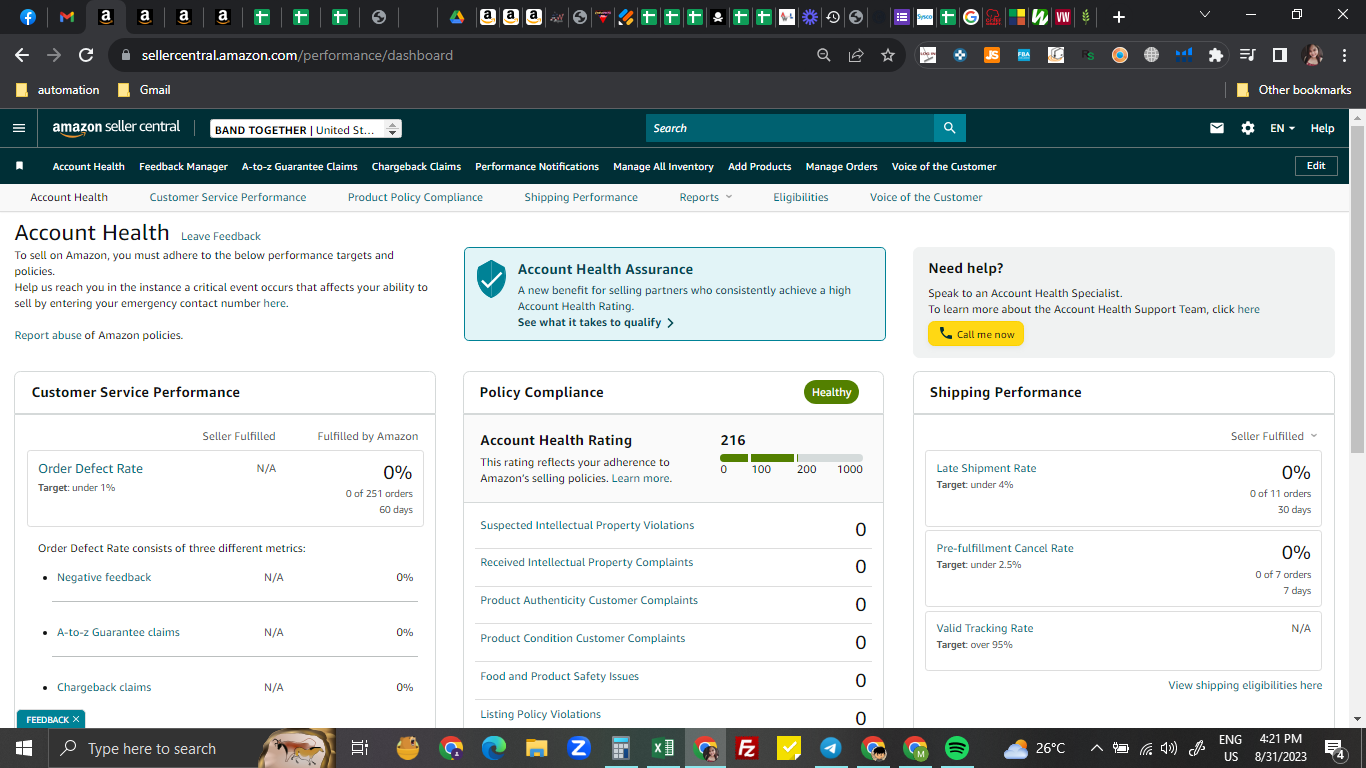
Task: Click the Report abuse link
Action: tap(48, 336)
